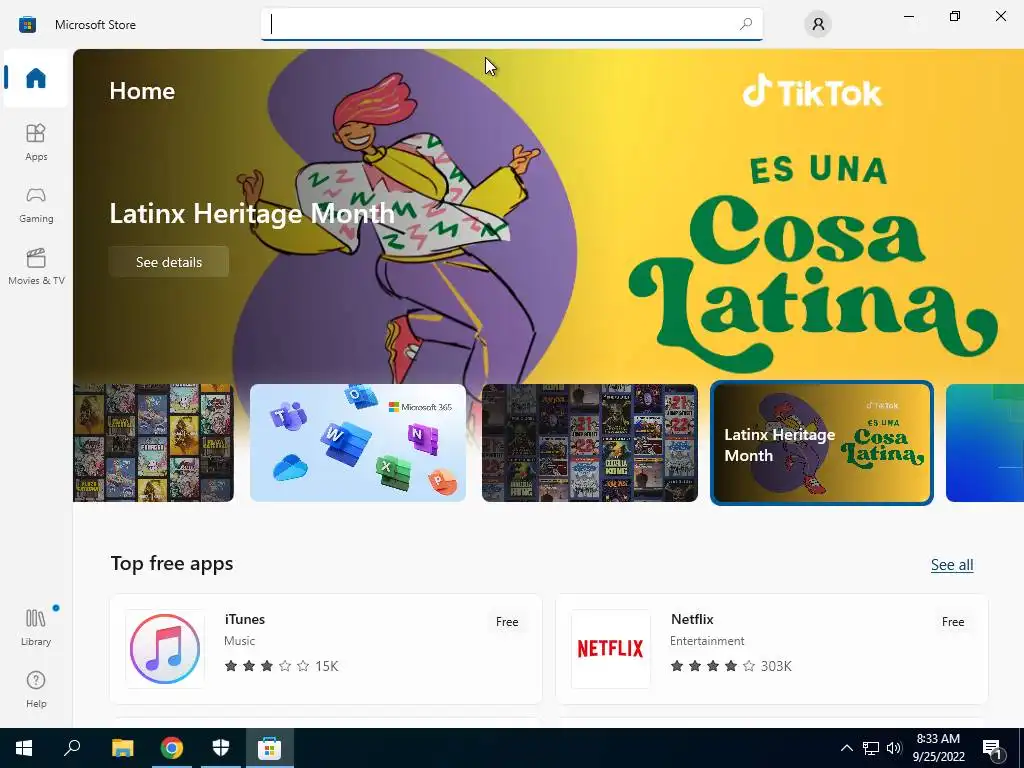Screen dimensions: 1024x768
Task: Open the Windows Start menu
Action: pos(24,748)
